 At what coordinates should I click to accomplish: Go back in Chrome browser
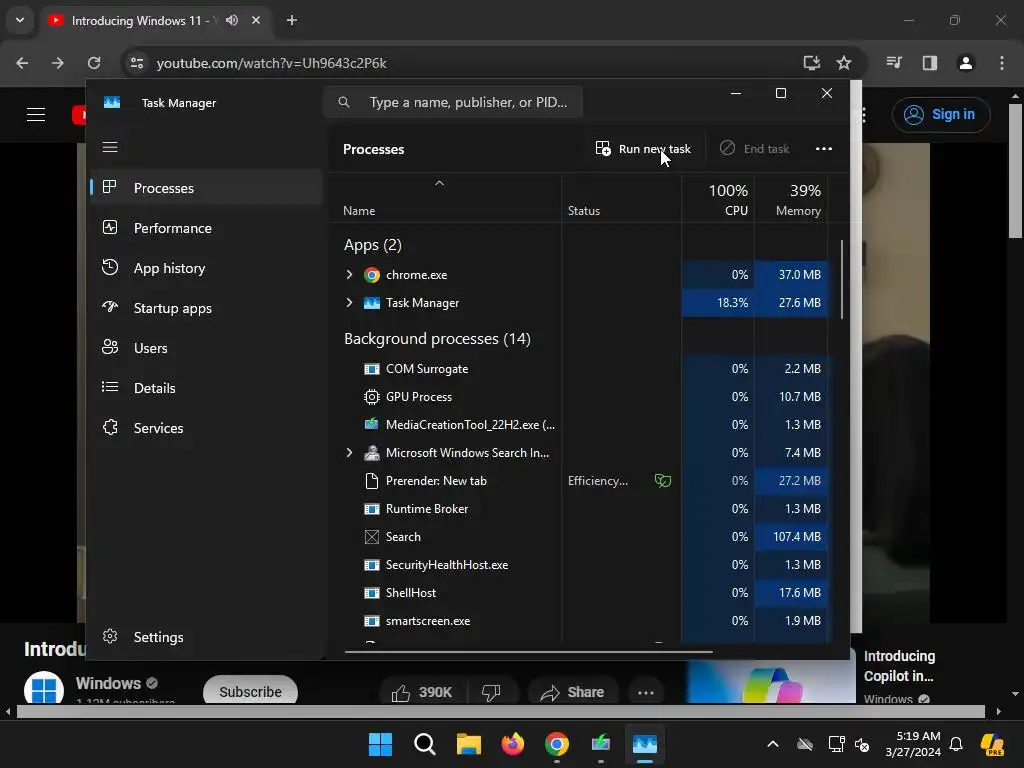tap(22, 63)
